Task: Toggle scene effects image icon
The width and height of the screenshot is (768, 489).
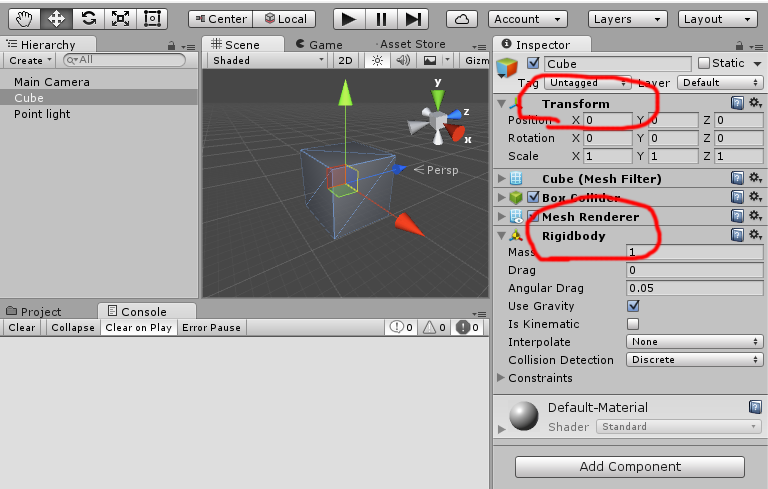Action: pyautogui.click(x=430, y=60)
